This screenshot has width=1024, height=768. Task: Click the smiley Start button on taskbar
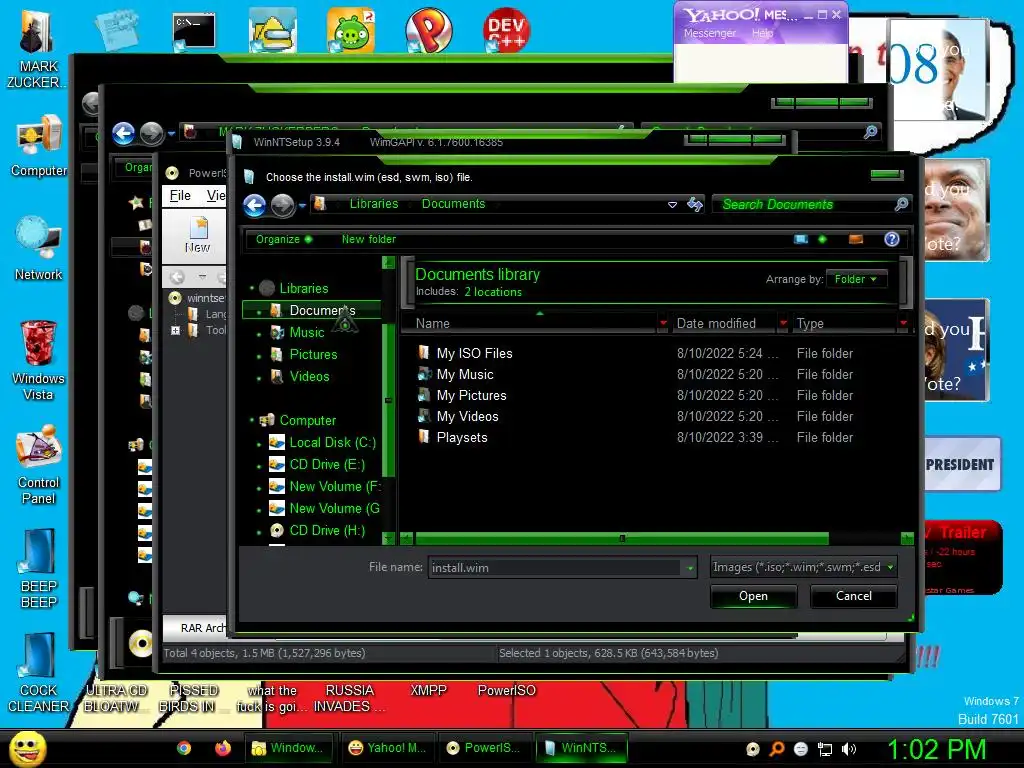(27, 748)
